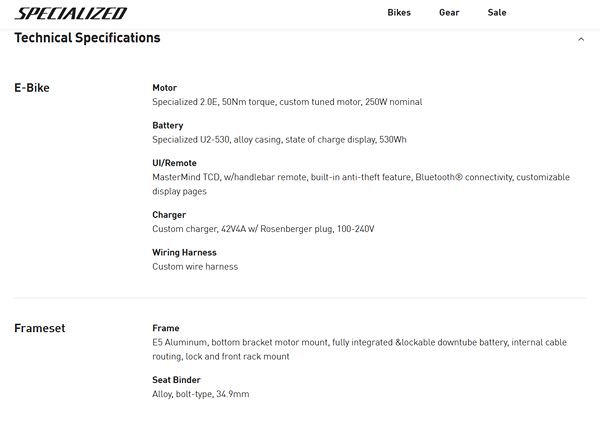This screenshot has height=423, width=600.
Task: Click the E-Bike section heading
Action: (32, 88)
